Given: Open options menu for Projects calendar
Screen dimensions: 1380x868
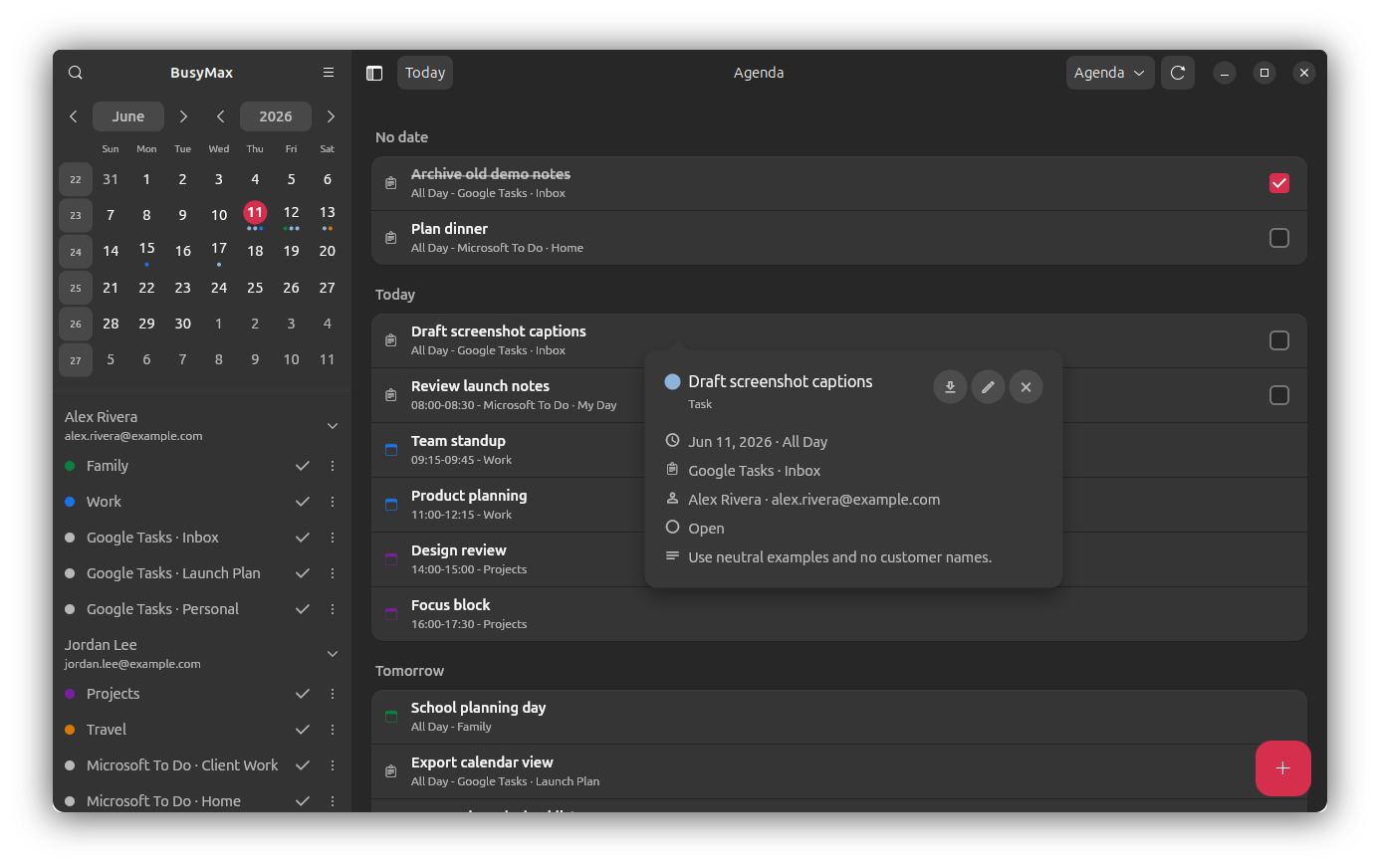Looking at the screenshot, I should tap(333, 694).
